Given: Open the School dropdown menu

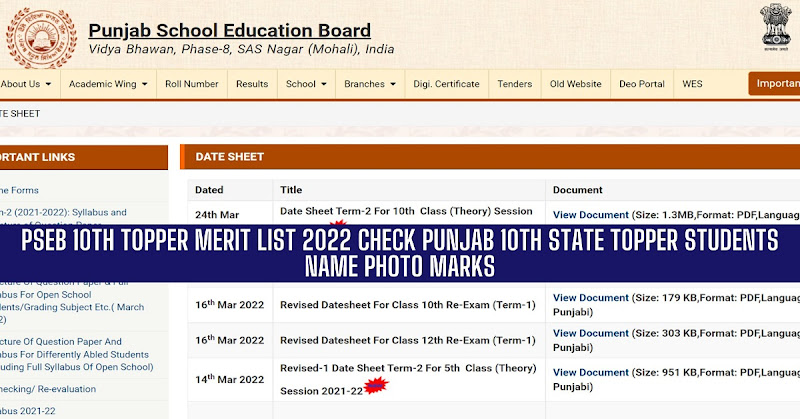Looking at the screenshot, I should tap(305, 84).
